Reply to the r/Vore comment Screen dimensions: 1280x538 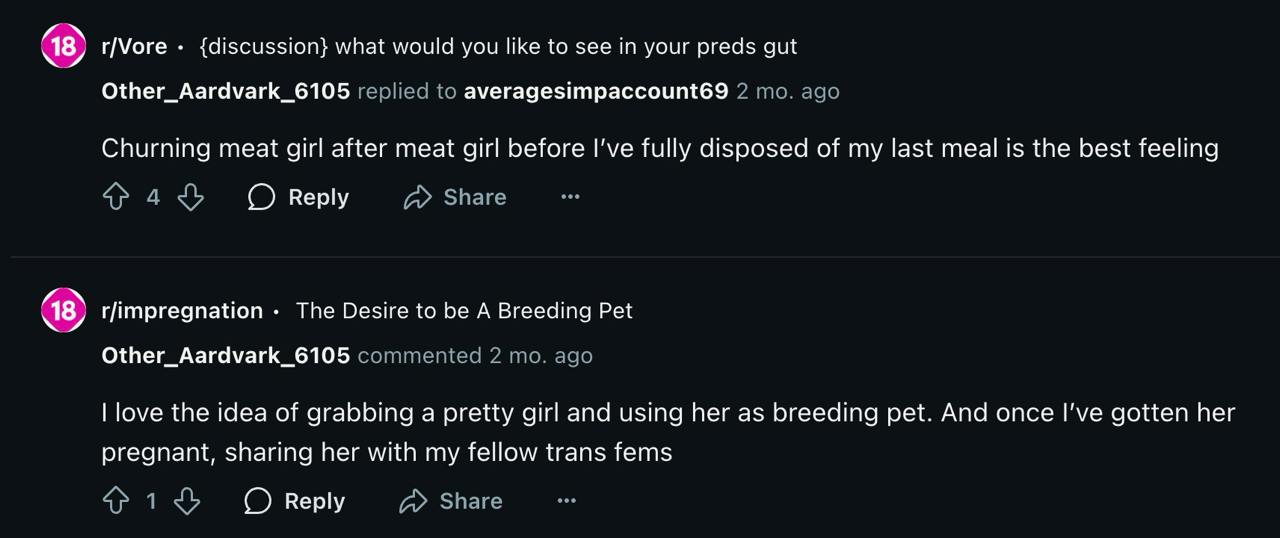pos(298,197)
